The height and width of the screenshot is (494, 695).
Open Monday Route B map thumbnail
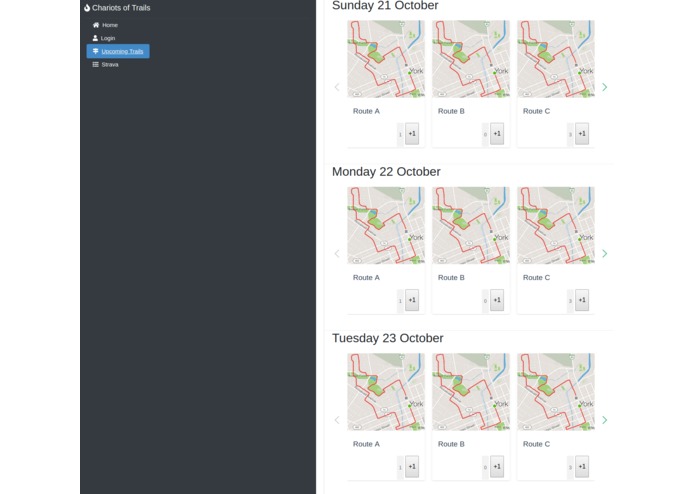point(471,226)
